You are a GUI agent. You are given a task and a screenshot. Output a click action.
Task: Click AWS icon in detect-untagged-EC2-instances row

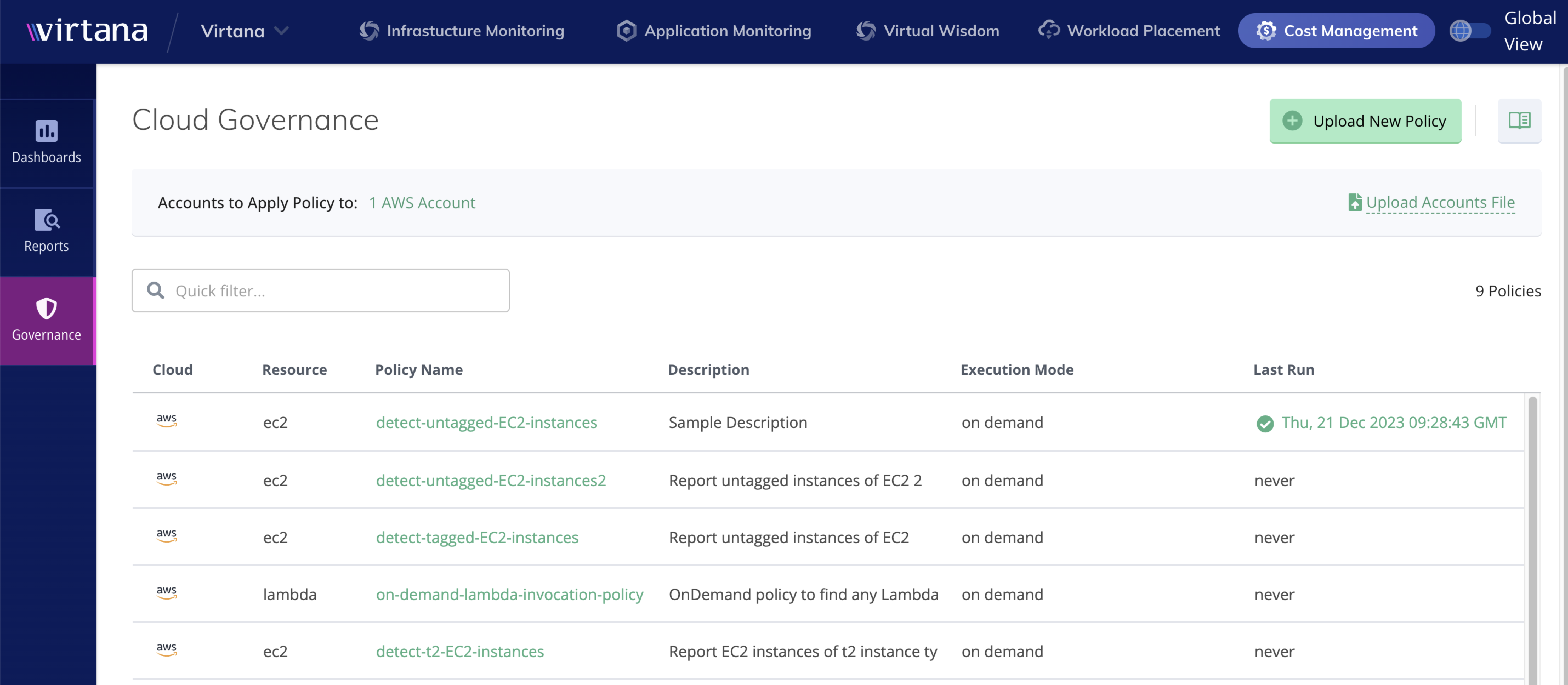(x=166, y=420)
